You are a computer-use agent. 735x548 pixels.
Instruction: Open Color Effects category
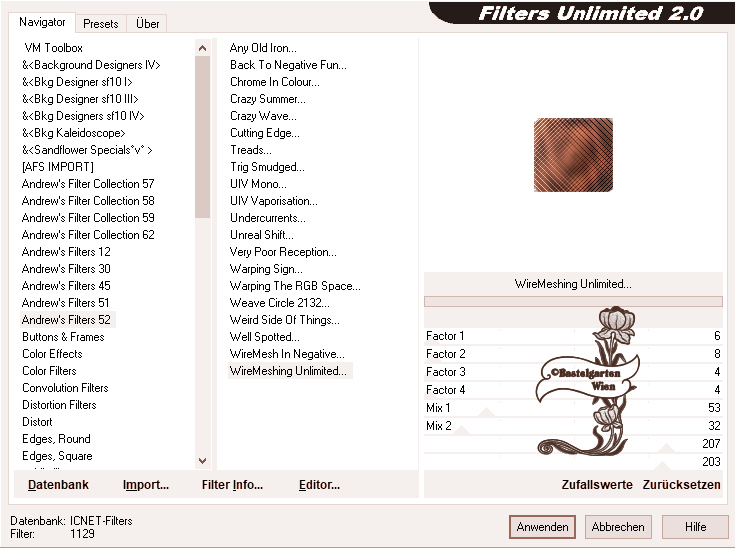pyautogui.click(x=52, y=353)
